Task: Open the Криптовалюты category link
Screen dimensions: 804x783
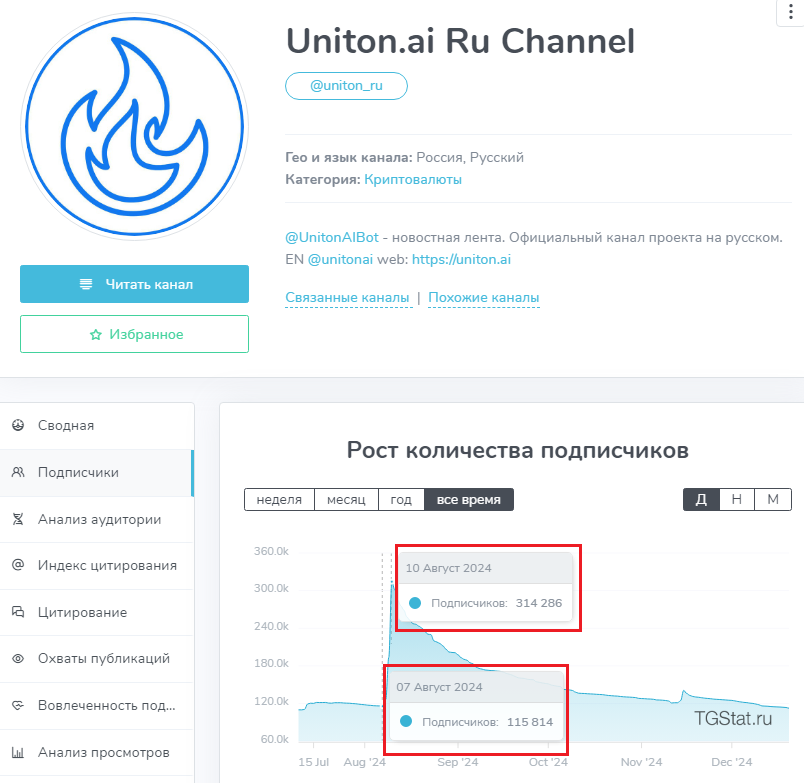Action: coord(413,179)
